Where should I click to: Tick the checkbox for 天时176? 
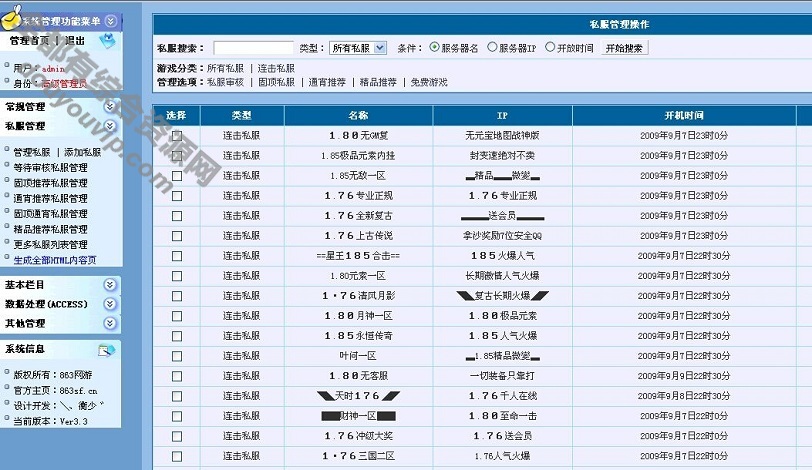(177, 396)
